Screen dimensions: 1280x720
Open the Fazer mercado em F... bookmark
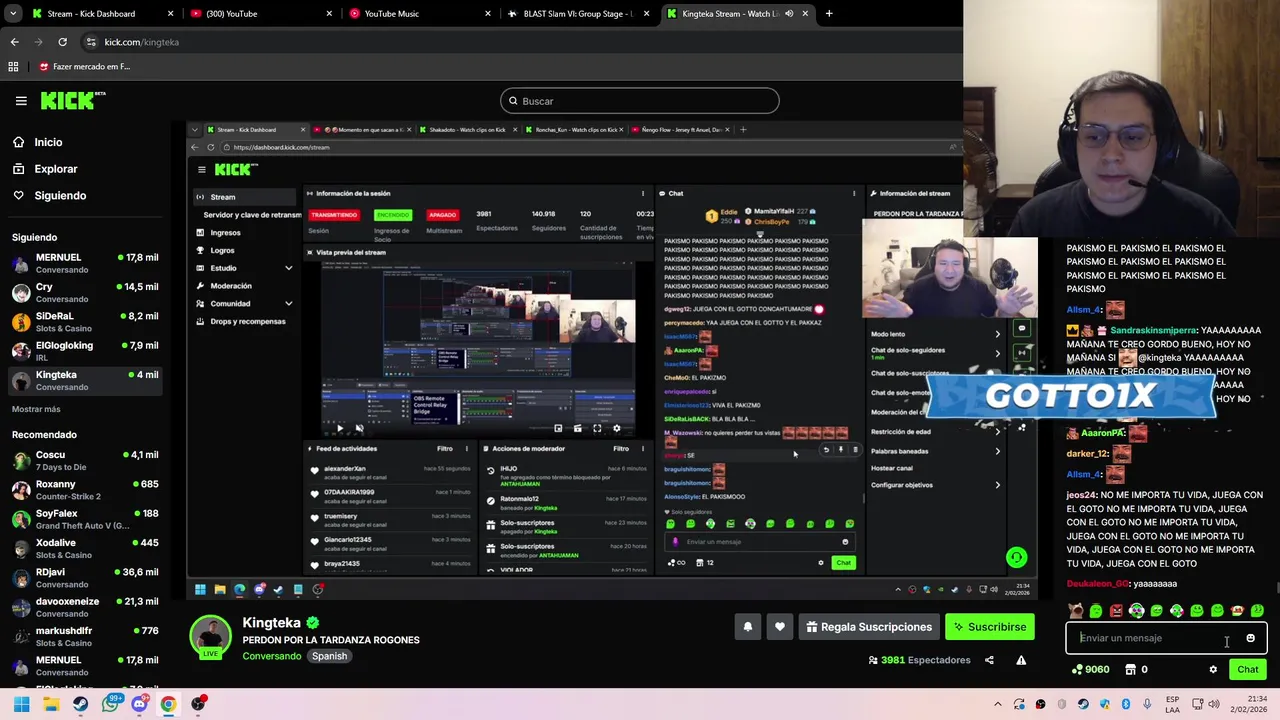point(84,67)
